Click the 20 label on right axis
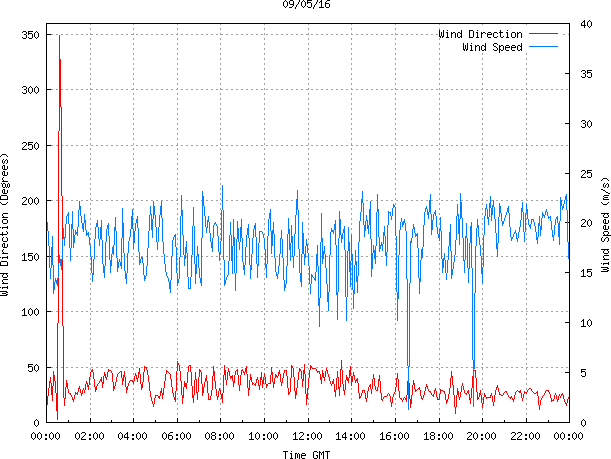 [586, 223]
